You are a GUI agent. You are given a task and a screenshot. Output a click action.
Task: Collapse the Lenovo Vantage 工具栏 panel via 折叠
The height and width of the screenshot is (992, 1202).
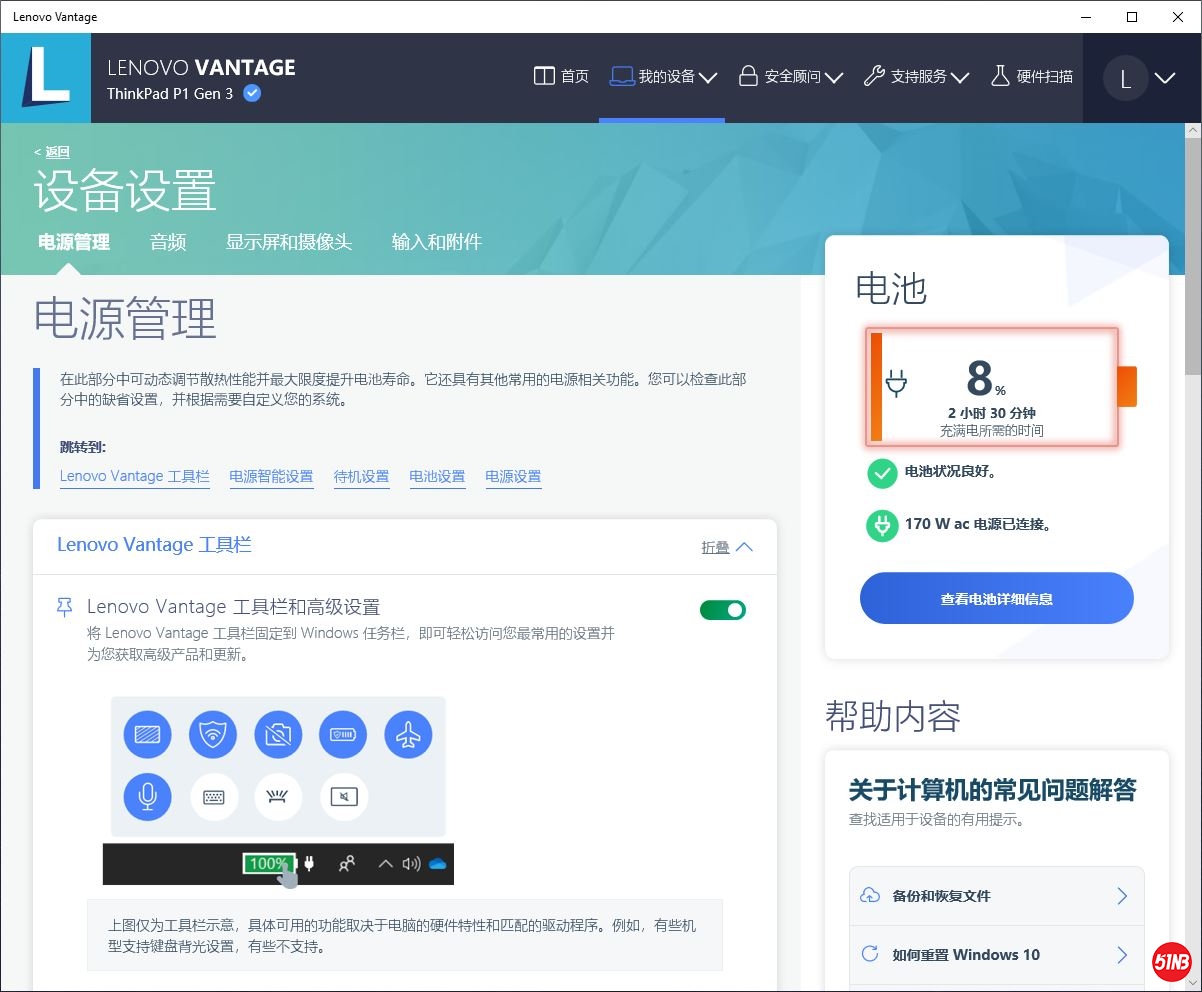pyautogui.click(x=727, y=547)
